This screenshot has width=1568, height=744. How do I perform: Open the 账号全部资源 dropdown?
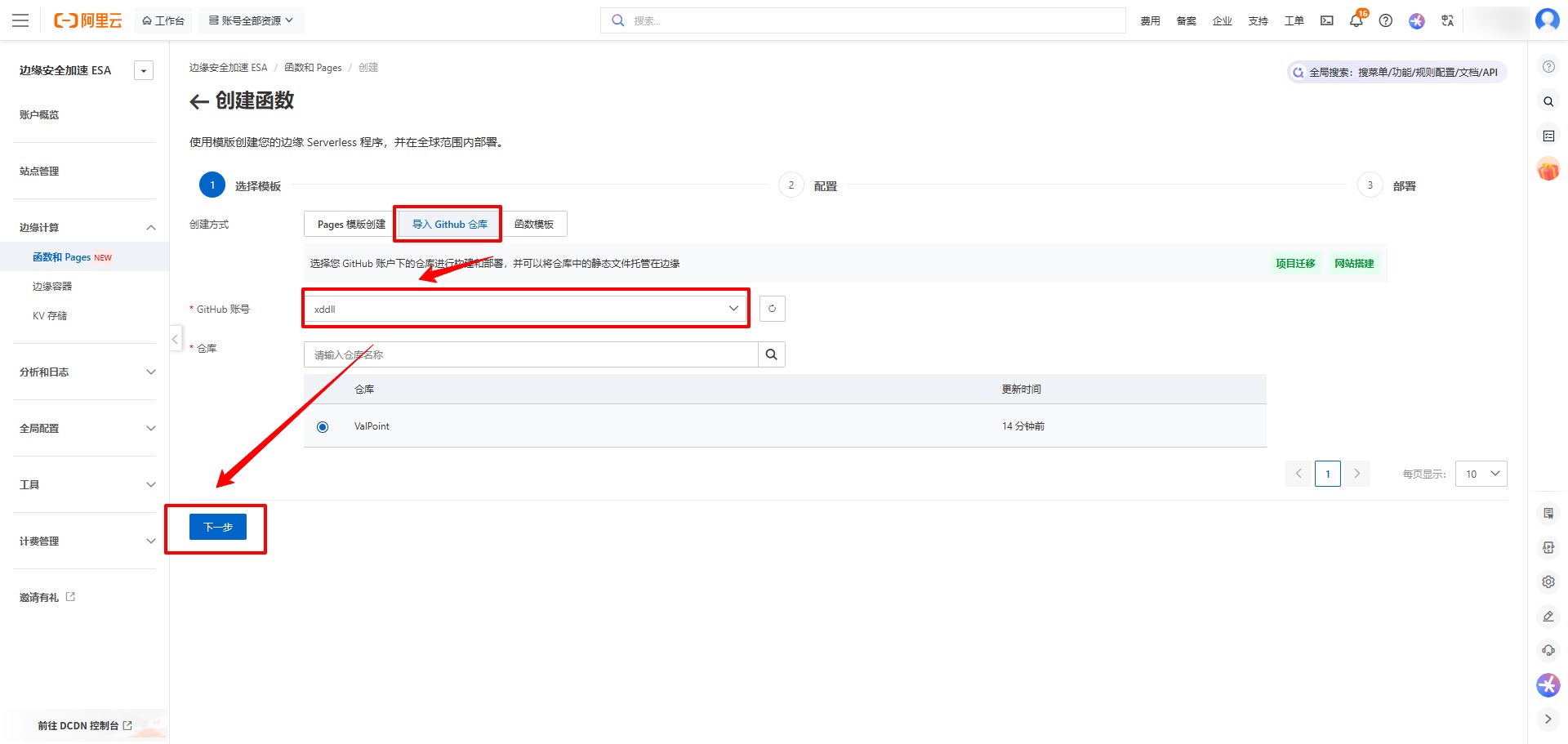pos(251,20)
